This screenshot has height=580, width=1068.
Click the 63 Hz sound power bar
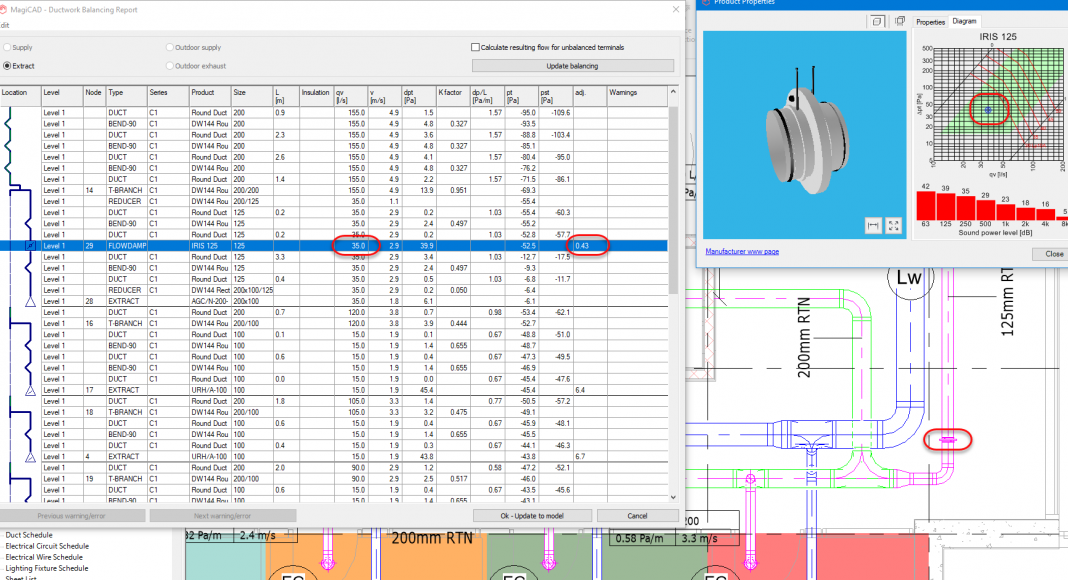click(926, 207)
